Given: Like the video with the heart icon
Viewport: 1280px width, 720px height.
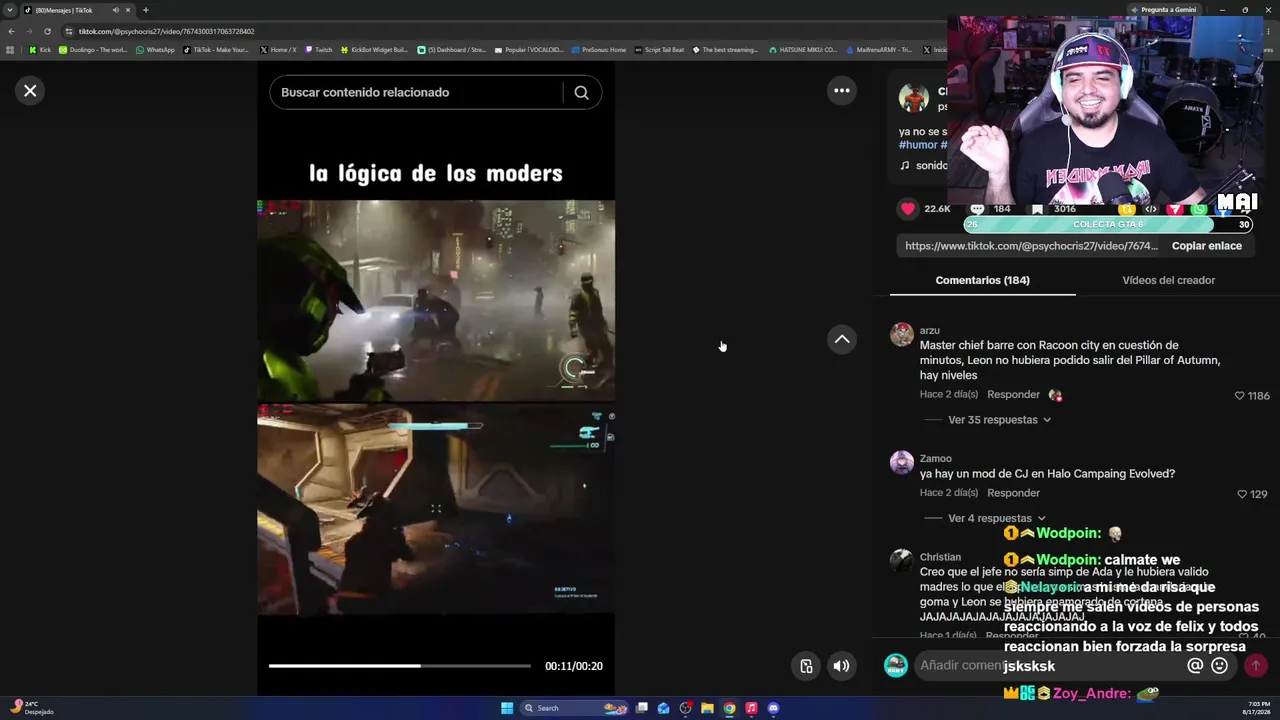Looking at the screenshot, I should (908, 209).
